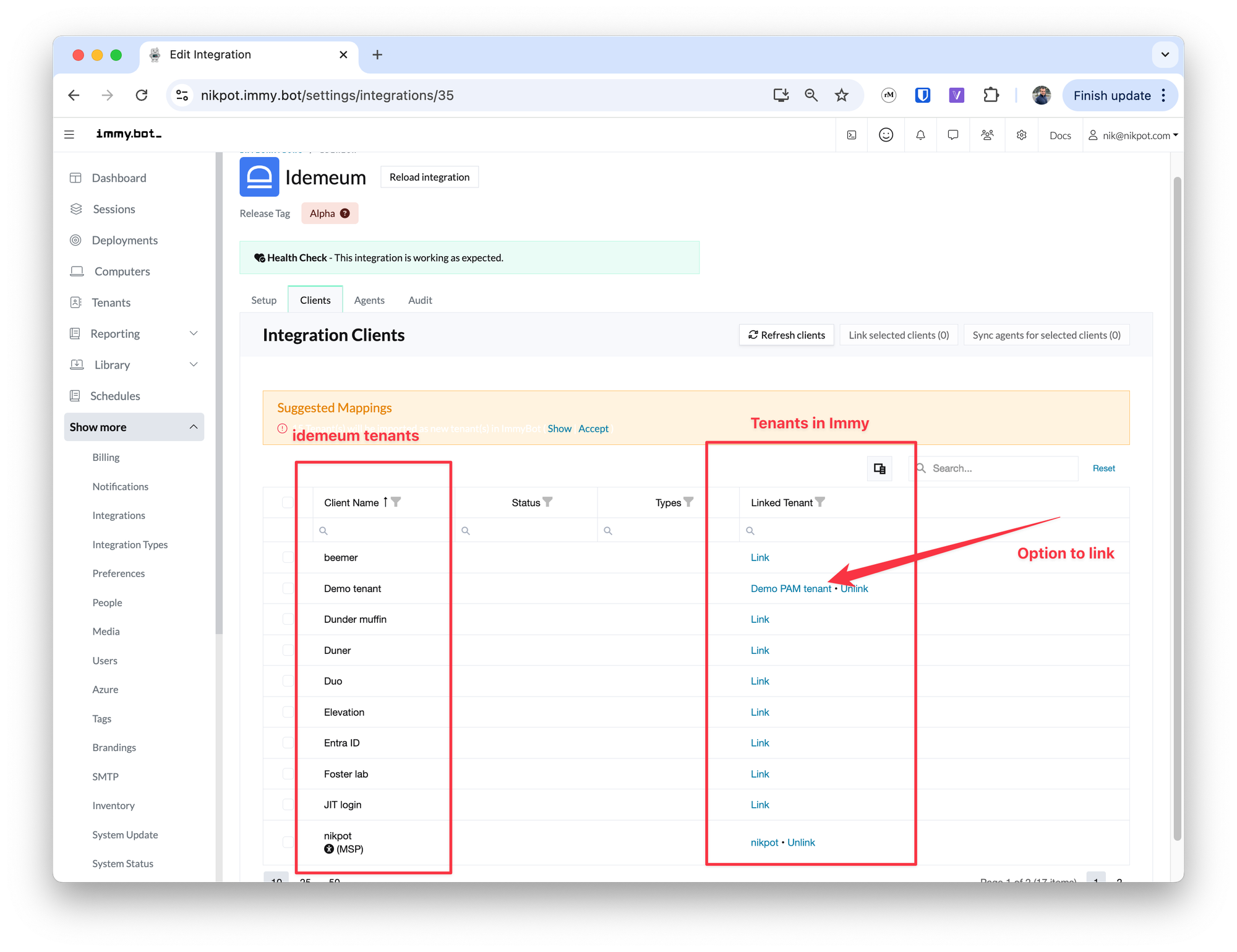Click the Types filter icon
The width and height of the screenshot is (1237, 952).
(688, 502)
